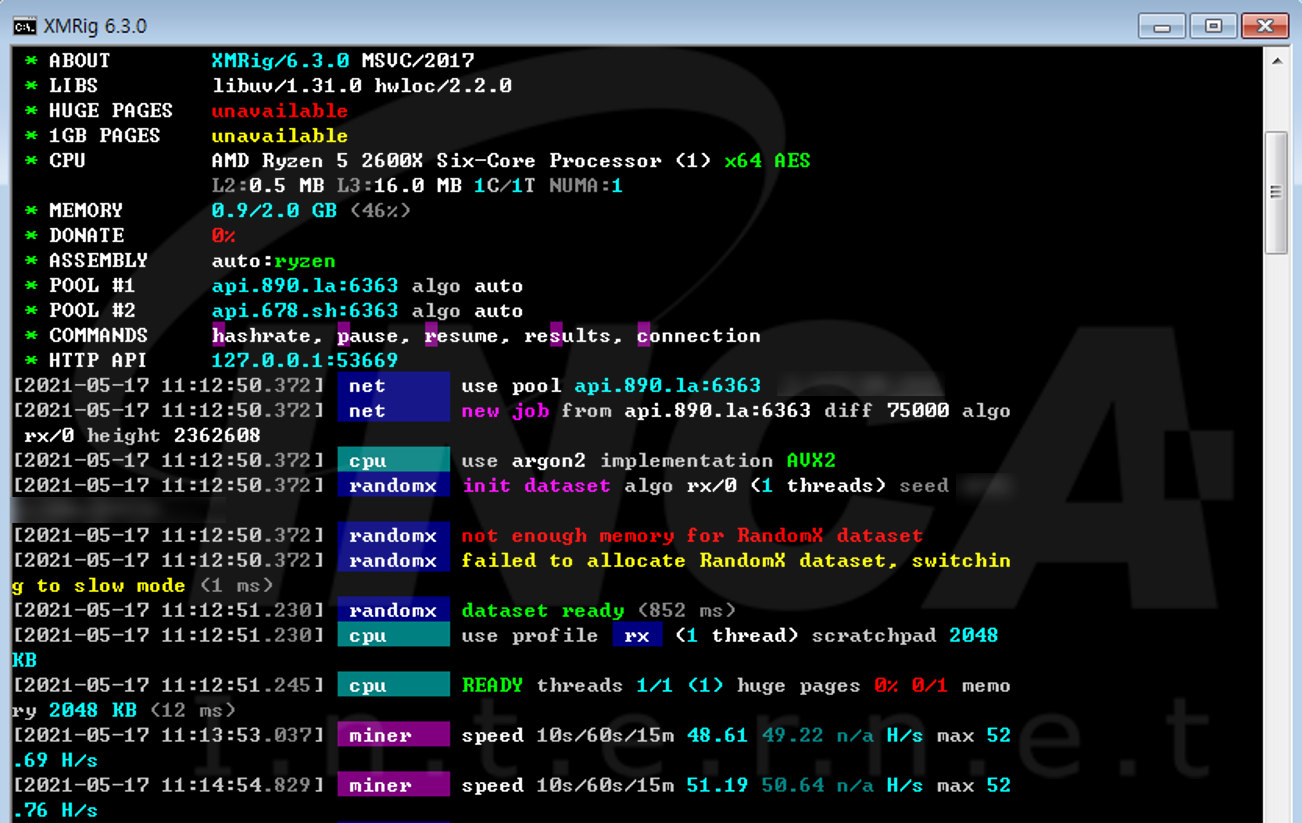Click the 'connection' command word

[x=699, y=336]
